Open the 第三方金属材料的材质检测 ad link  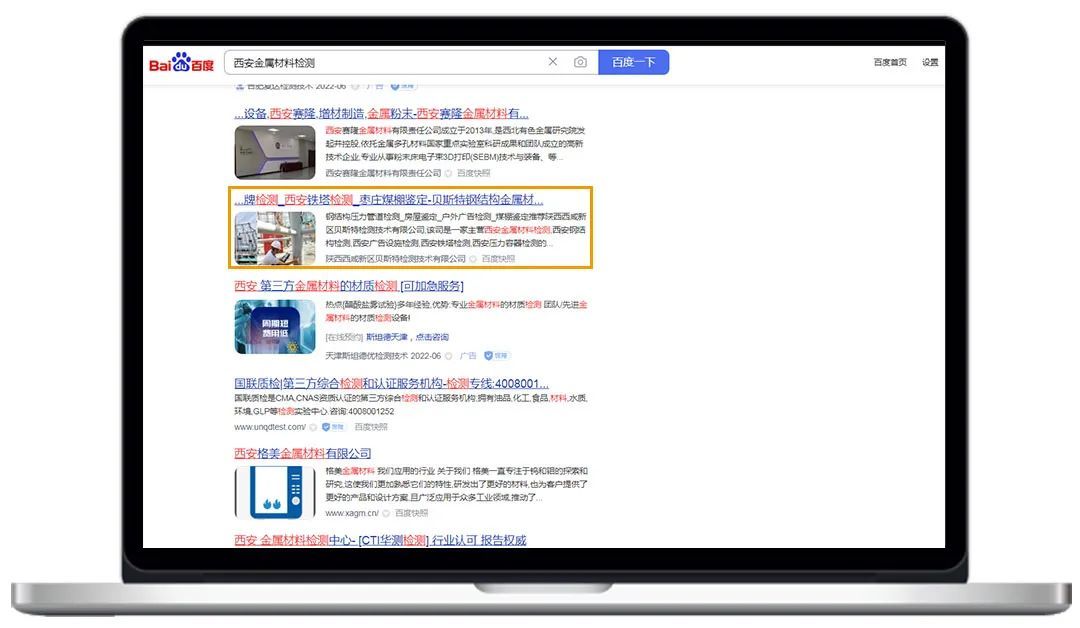click(348, 286)
